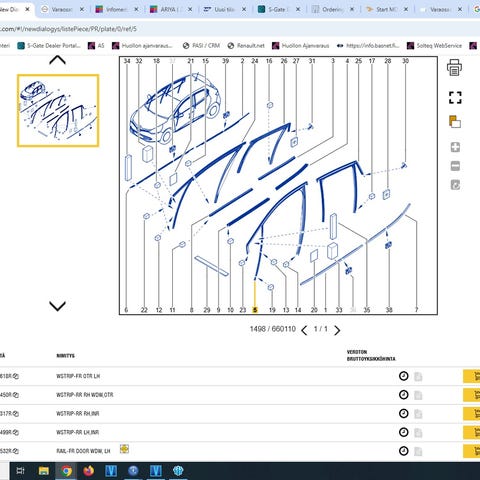Close the ARIYA browser tab

[190, 9]
